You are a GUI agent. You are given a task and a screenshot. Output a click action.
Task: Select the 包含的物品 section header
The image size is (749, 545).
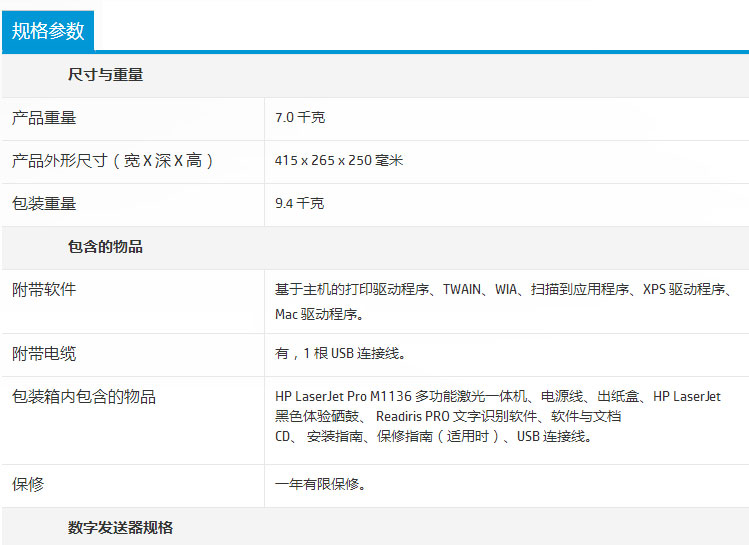pos(105,247)
